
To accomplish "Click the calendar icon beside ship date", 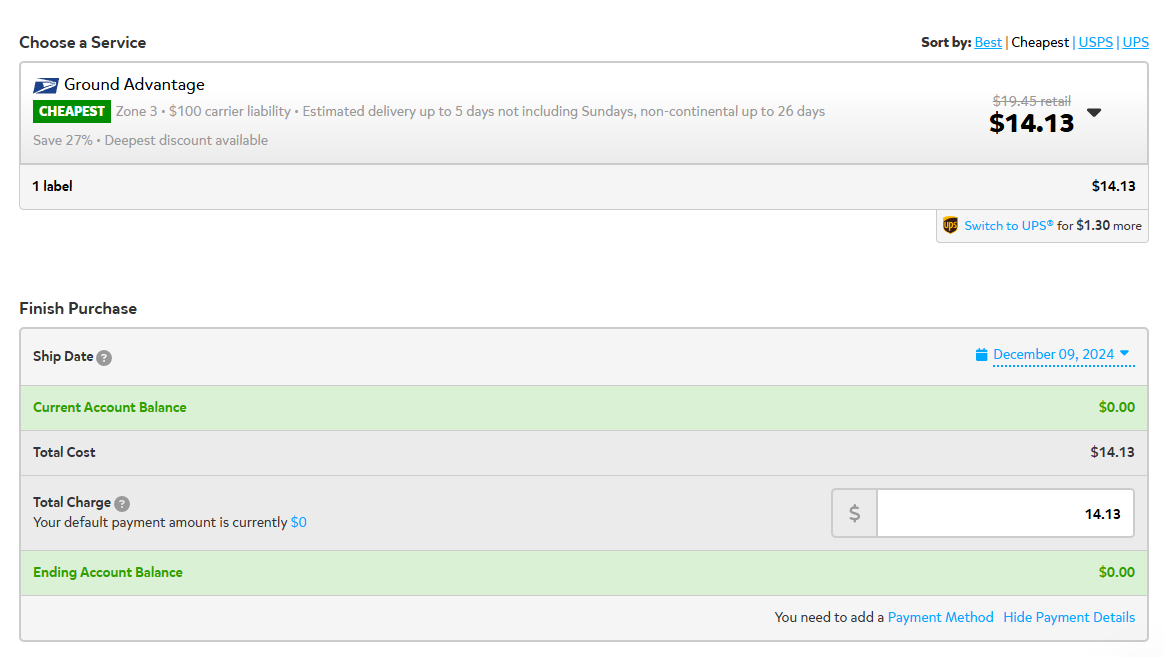I will point(981,355).
